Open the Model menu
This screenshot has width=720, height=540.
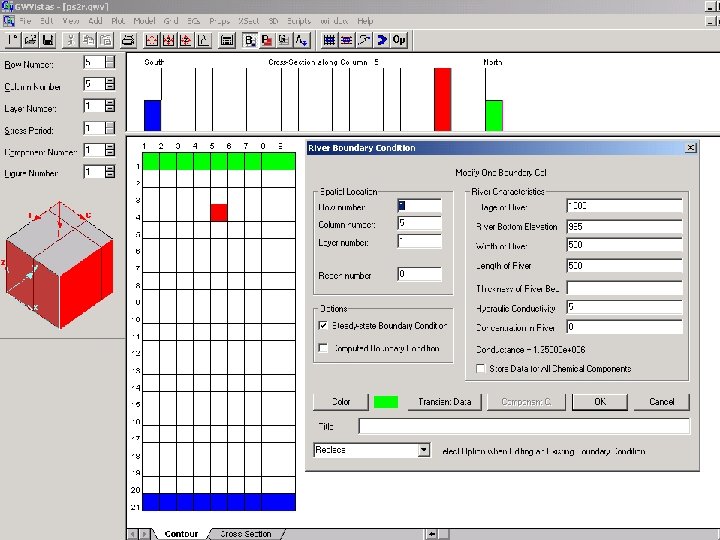pyautogui.click(x=144, y=21)
